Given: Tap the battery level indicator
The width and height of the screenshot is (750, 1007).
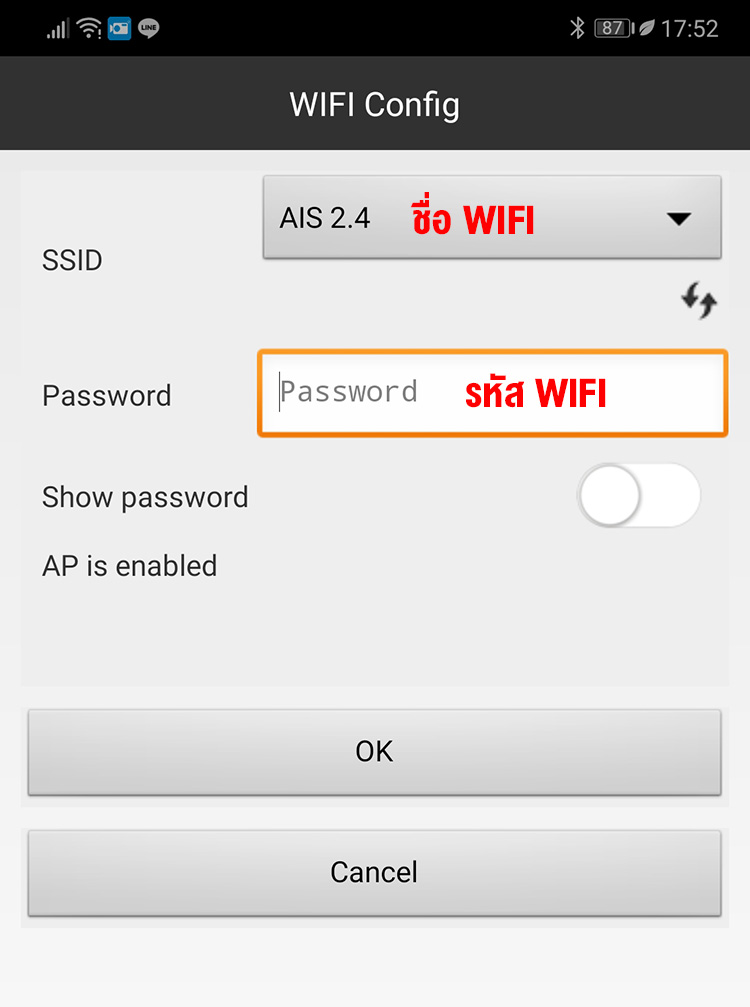Looking at the screenshot, I should pos(613,29).
